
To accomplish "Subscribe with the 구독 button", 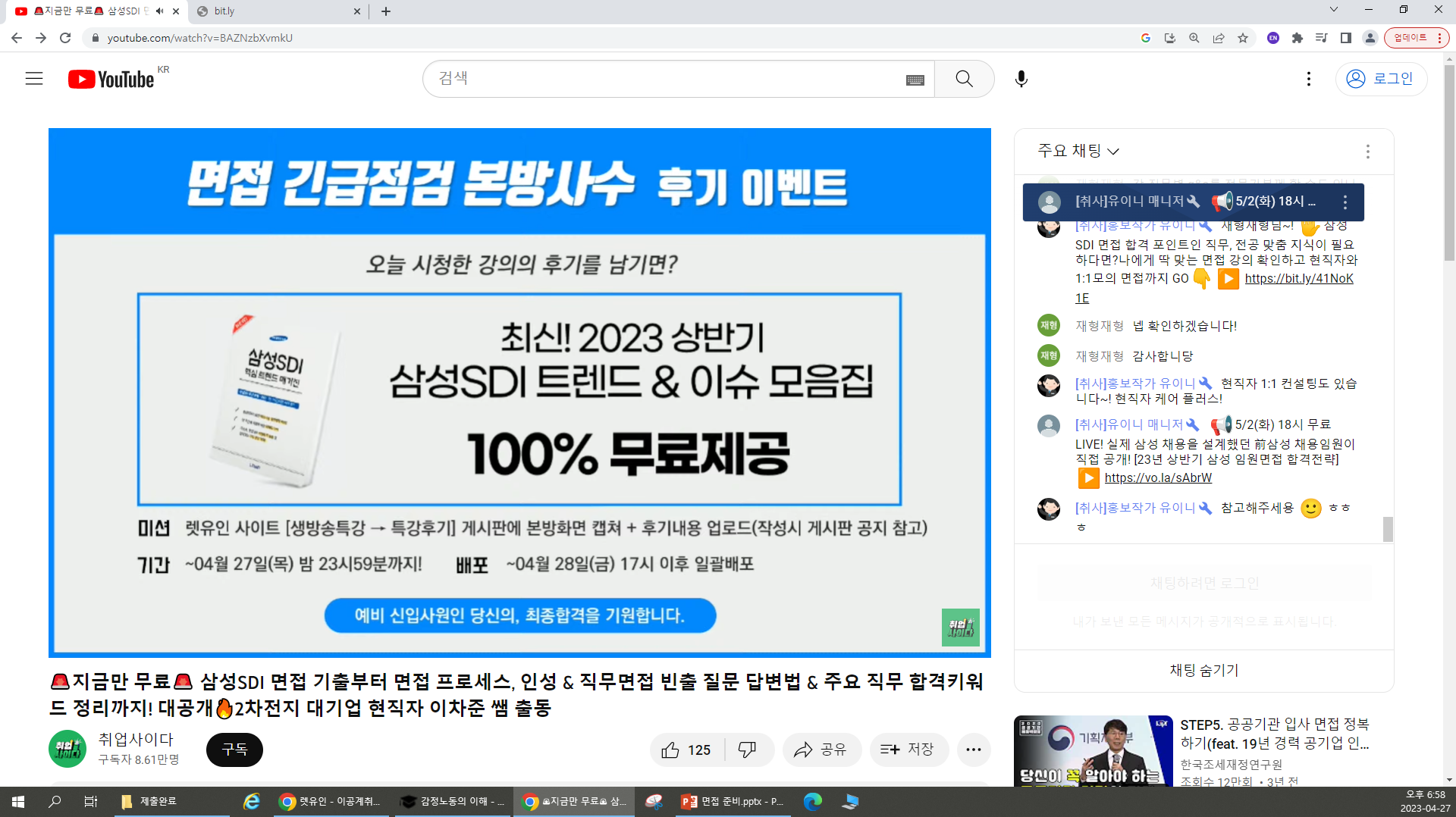I will 234,750.
